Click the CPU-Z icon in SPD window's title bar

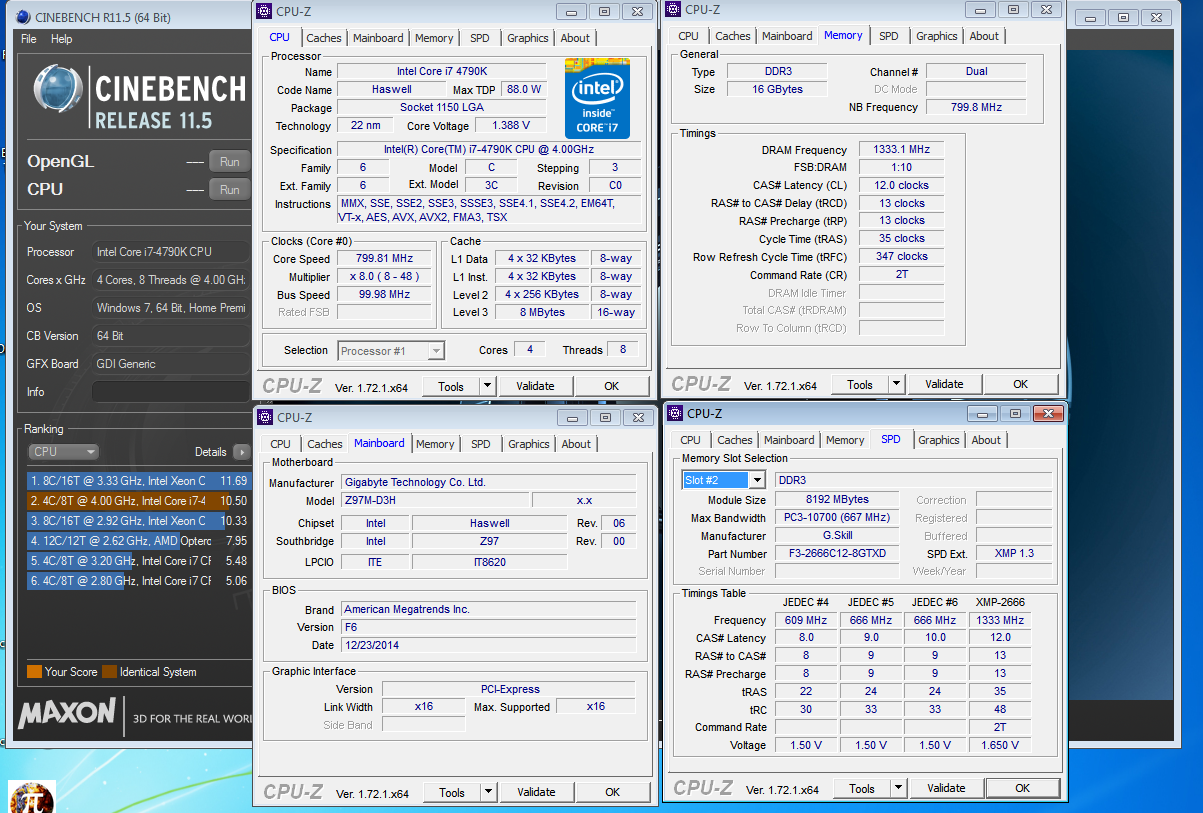pyautogui.click(x=675, y=413)
